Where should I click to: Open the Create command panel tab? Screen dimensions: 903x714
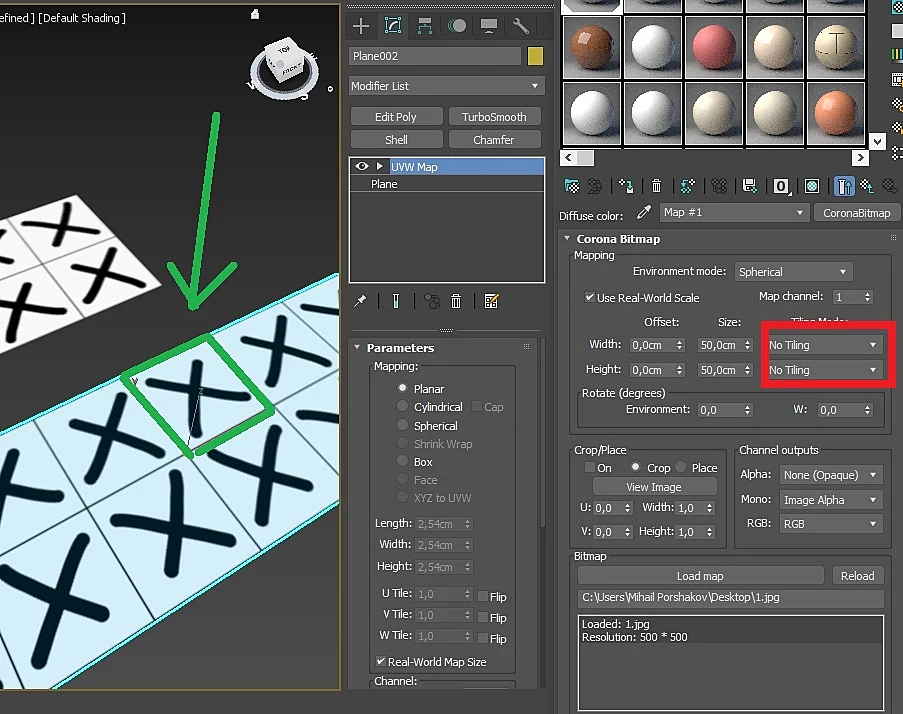(361, 26)
